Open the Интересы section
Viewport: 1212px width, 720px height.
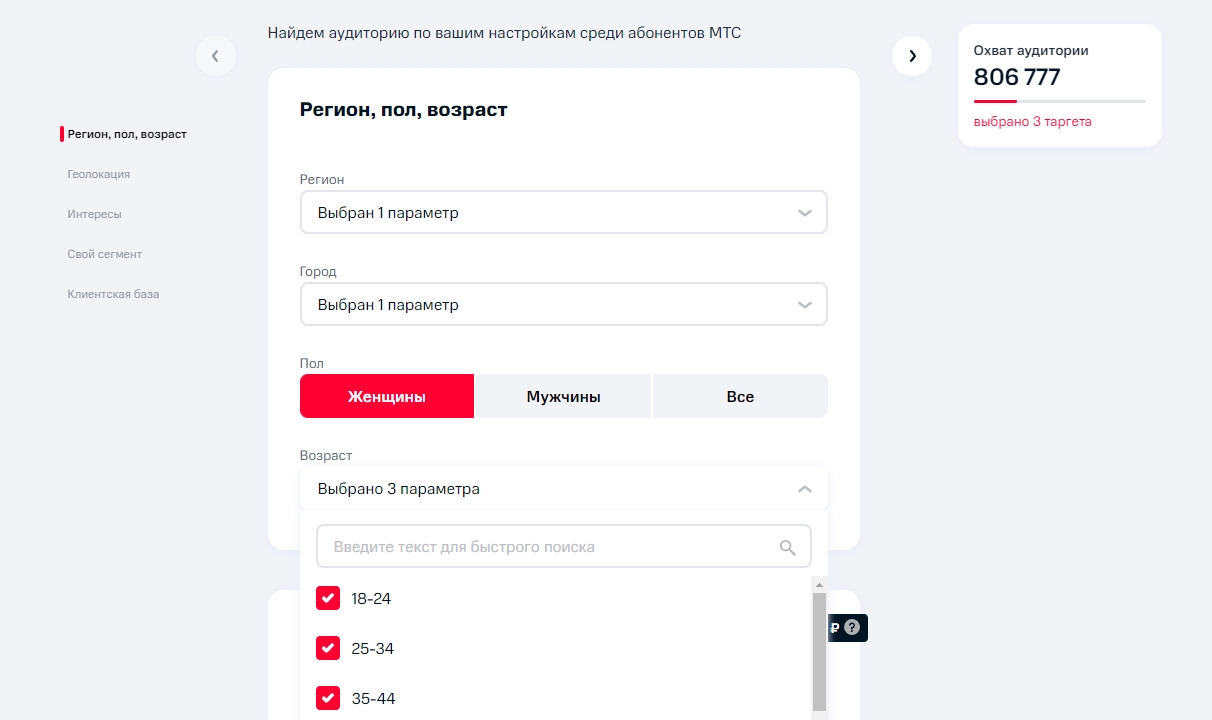pyautogui.click(x=94, y=213)
